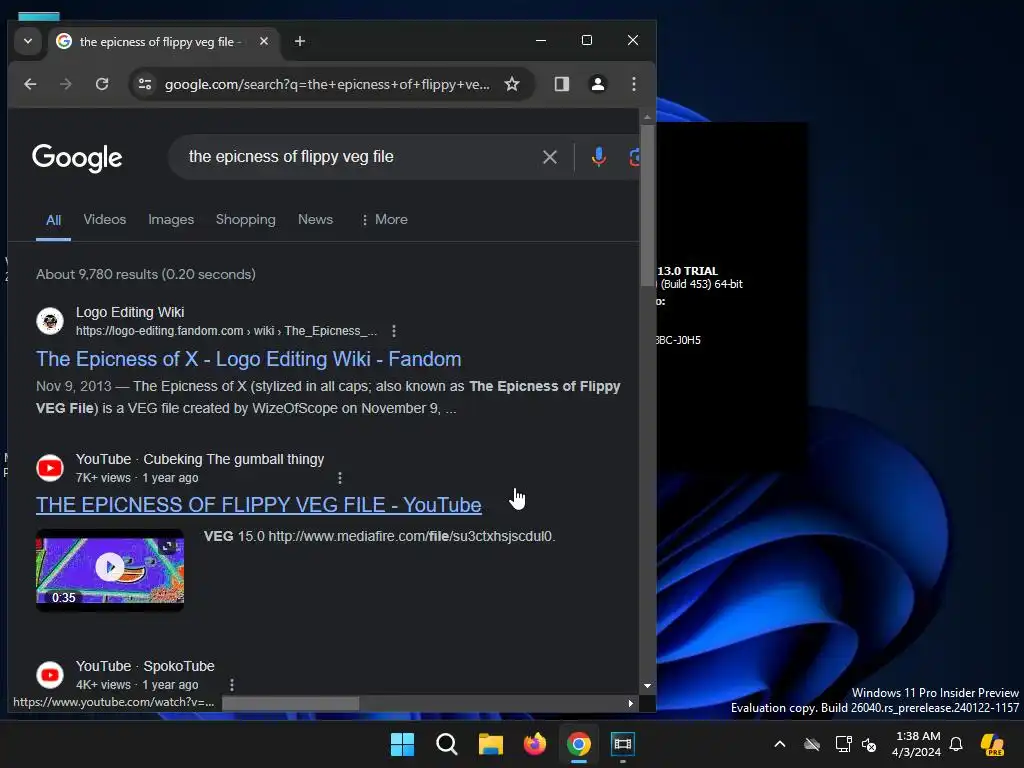1024x768 pixels.
Task: Switch to Images results tab
Action: pyautogui.click(x=171, y=219)
